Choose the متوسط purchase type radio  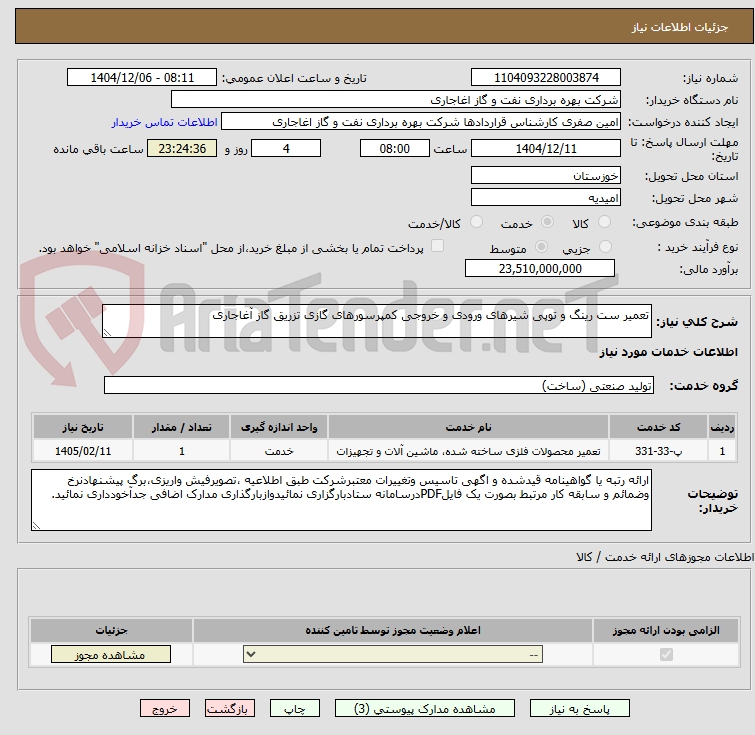pyautogui.click(x=542, y=247)
